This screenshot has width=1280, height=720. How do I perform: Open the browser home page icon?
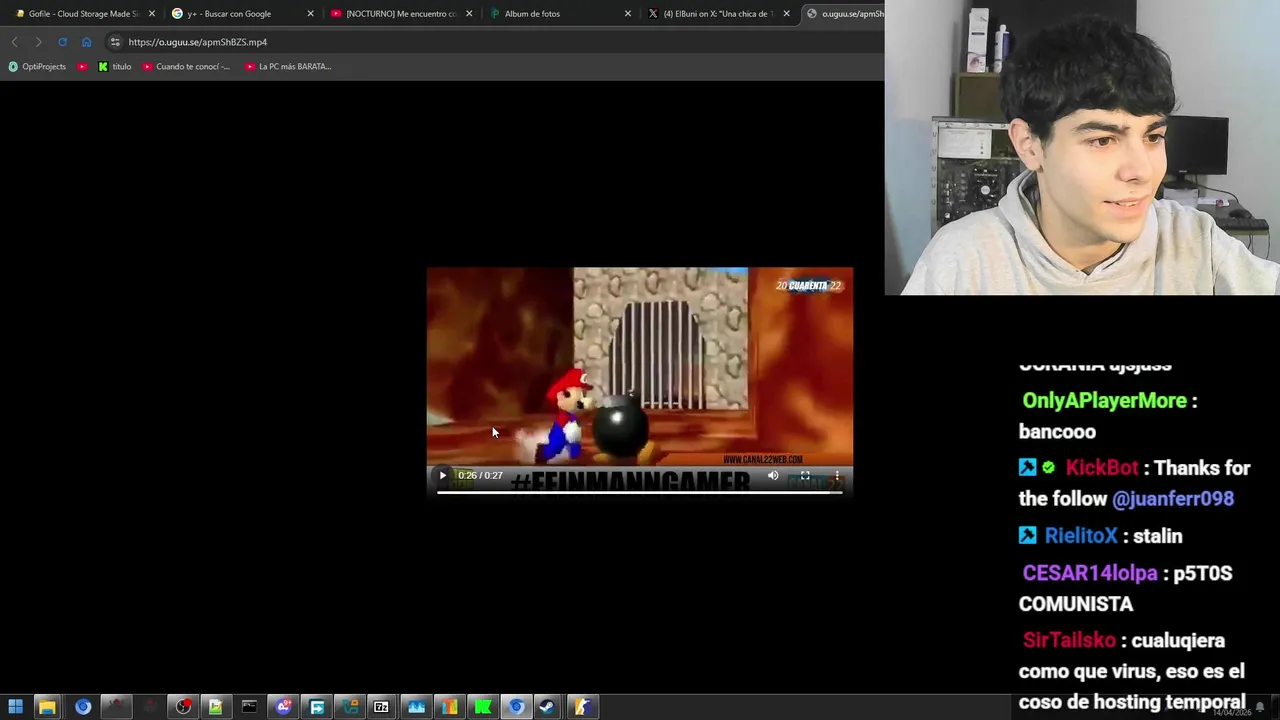(x=86, y=42)
